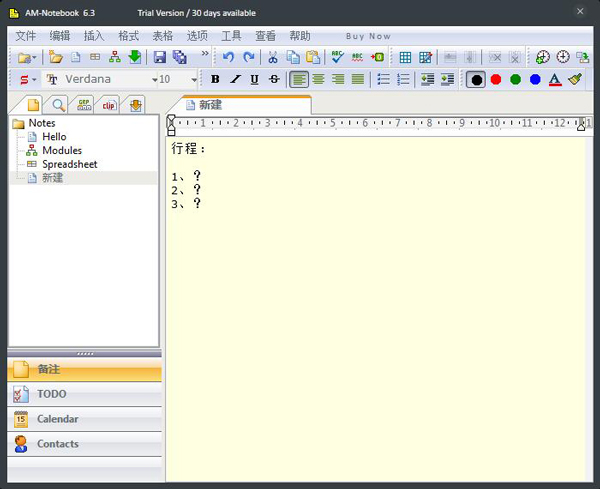Select black text color
The width and height of the screenshot is (600, 489).
point(476,80)
